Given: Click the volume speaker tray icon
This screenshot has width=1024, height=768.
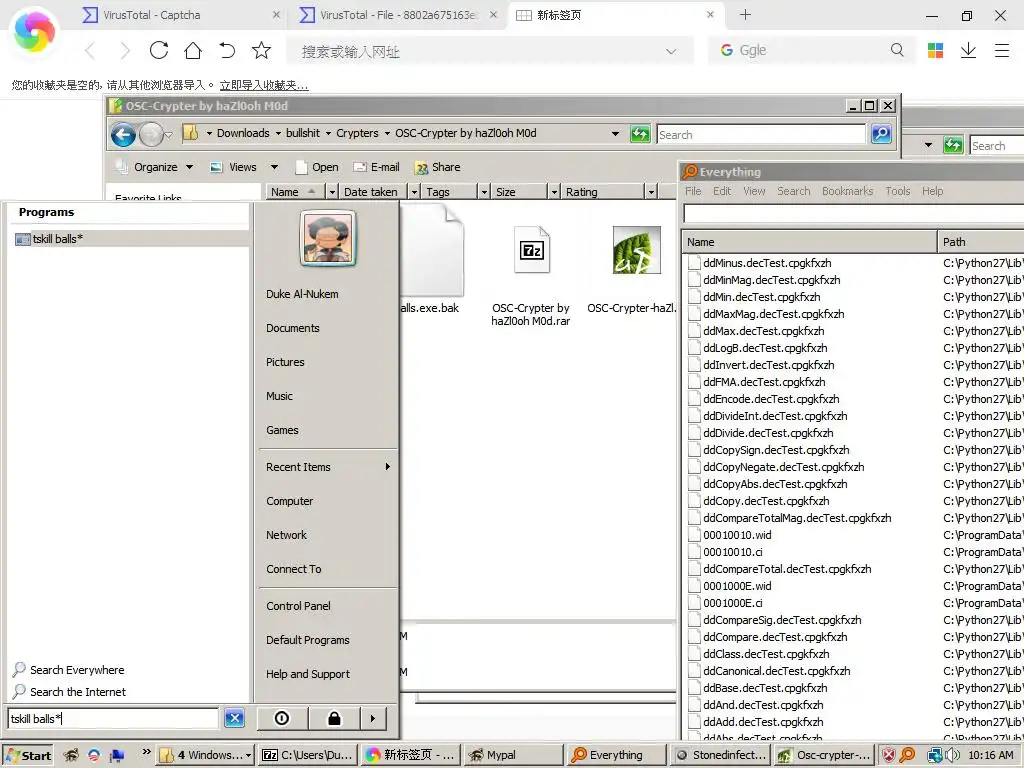Looking at the screenshot, I should tap(953, 755).
